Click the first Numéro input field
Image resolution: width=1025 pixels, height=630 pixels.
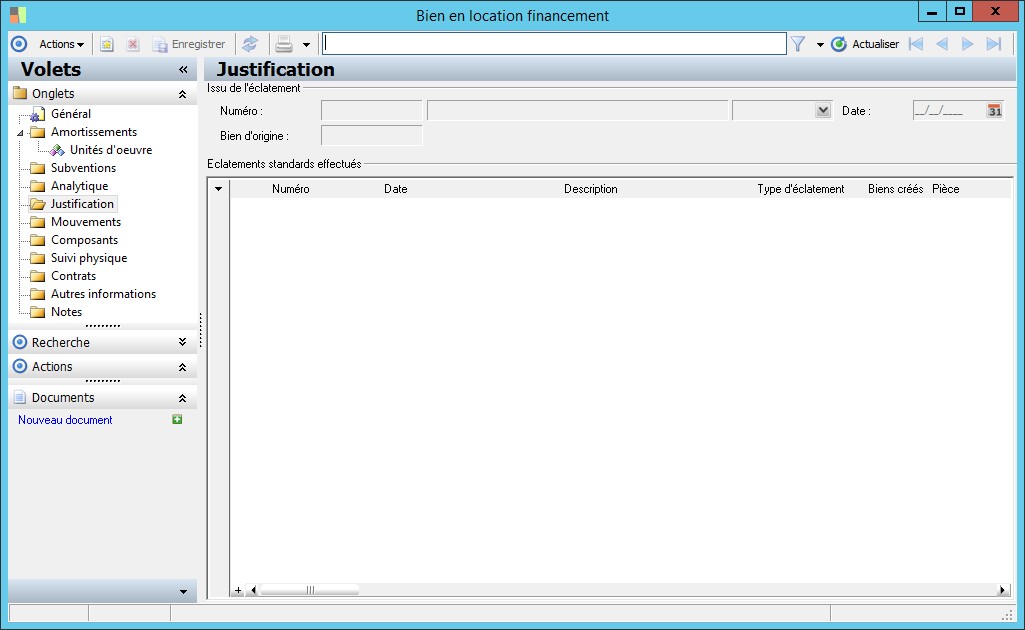(x=372, y=110)
